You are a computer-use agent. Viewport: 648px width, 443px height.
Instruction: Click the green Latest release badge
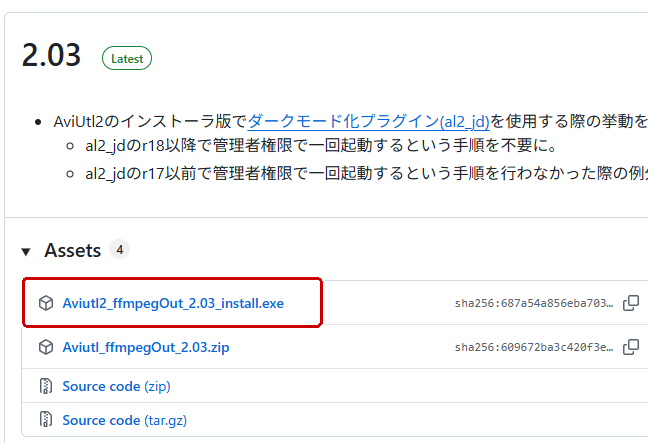127,58
